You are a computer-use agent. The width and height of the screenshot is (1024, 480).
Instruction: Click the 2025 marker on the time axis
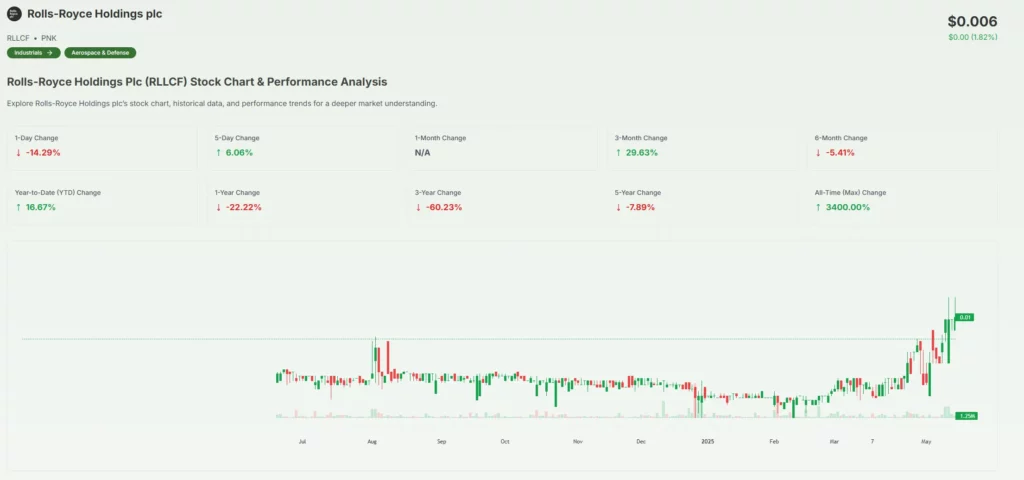tap(708, 440)
